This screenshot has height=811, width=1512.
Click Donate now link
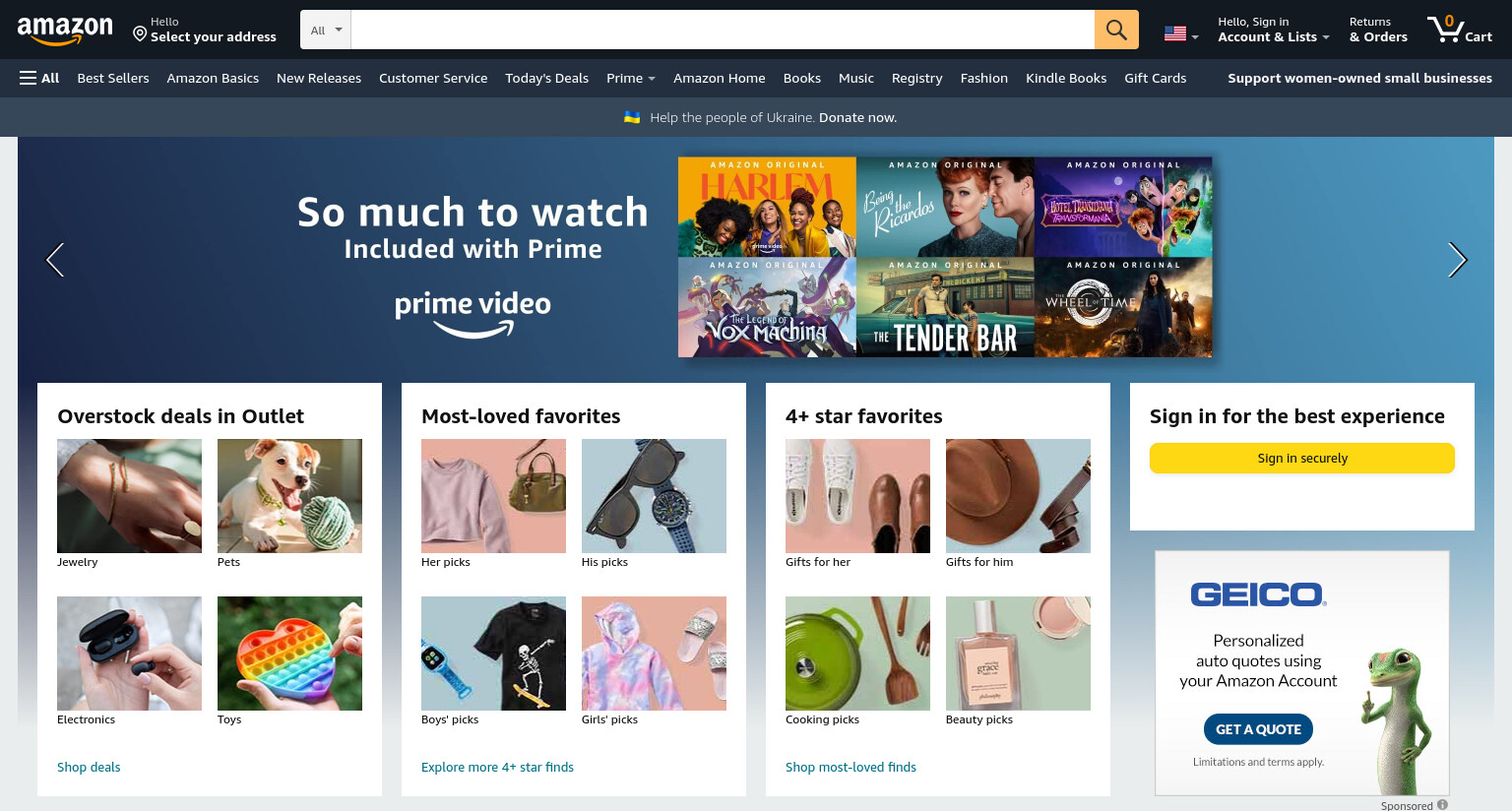857,117
